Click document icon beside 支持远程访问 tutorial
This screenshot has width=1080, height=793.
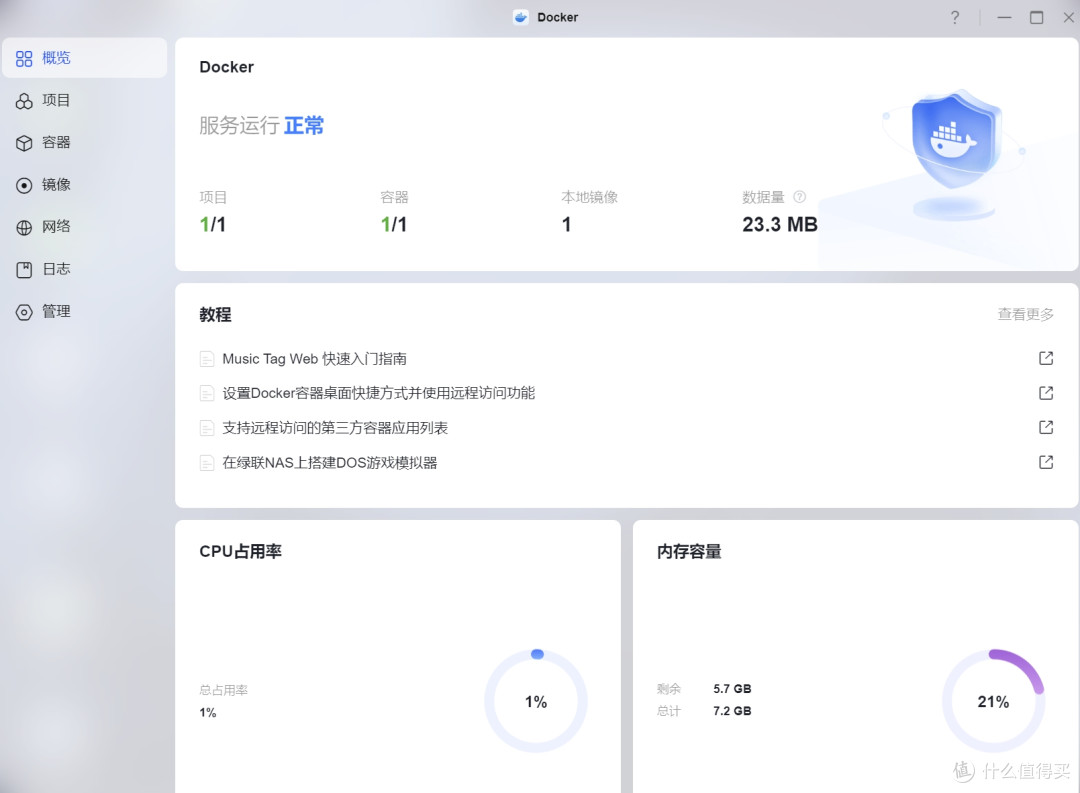tap(207, 428)
